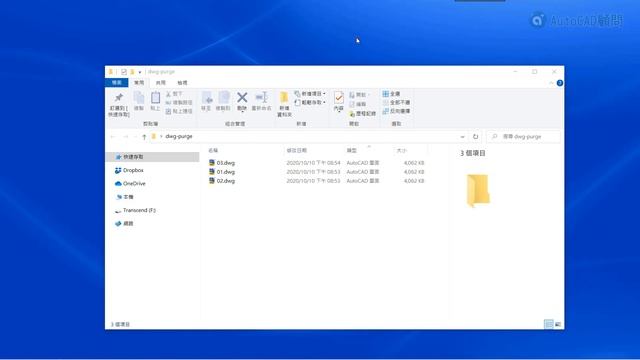The image size is (640, 360).
Task: Click the Help question mark icon
Action: (x=560, y=83)
